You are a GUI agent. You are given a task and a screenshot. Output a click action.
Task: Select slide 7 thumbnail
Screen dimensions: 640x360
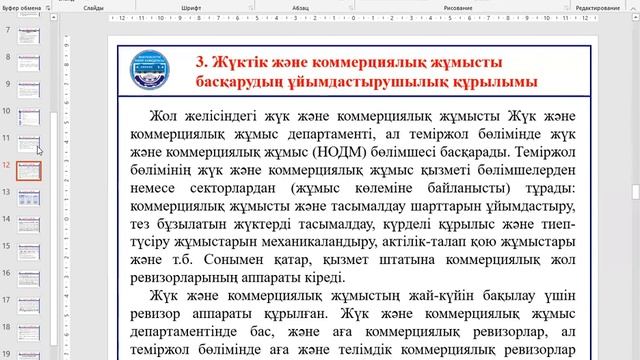pyautogui.click(x=29, y=36)
